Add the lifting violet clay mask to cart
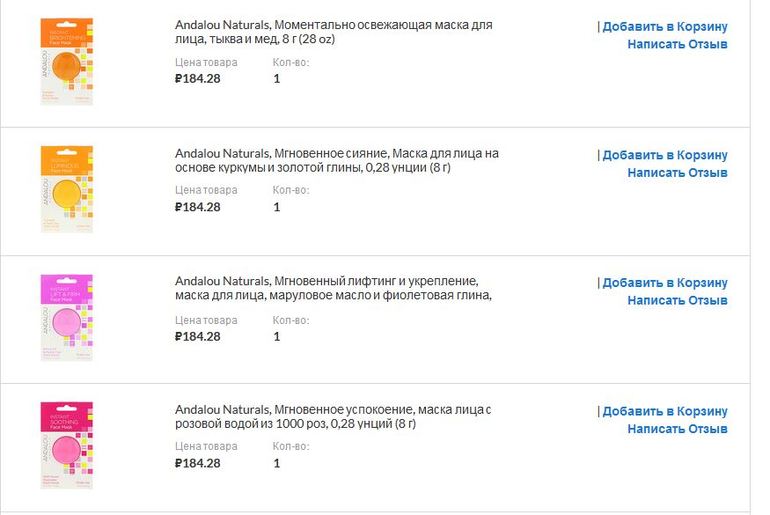This screenshot has height=515, width=770. (665, 283)
